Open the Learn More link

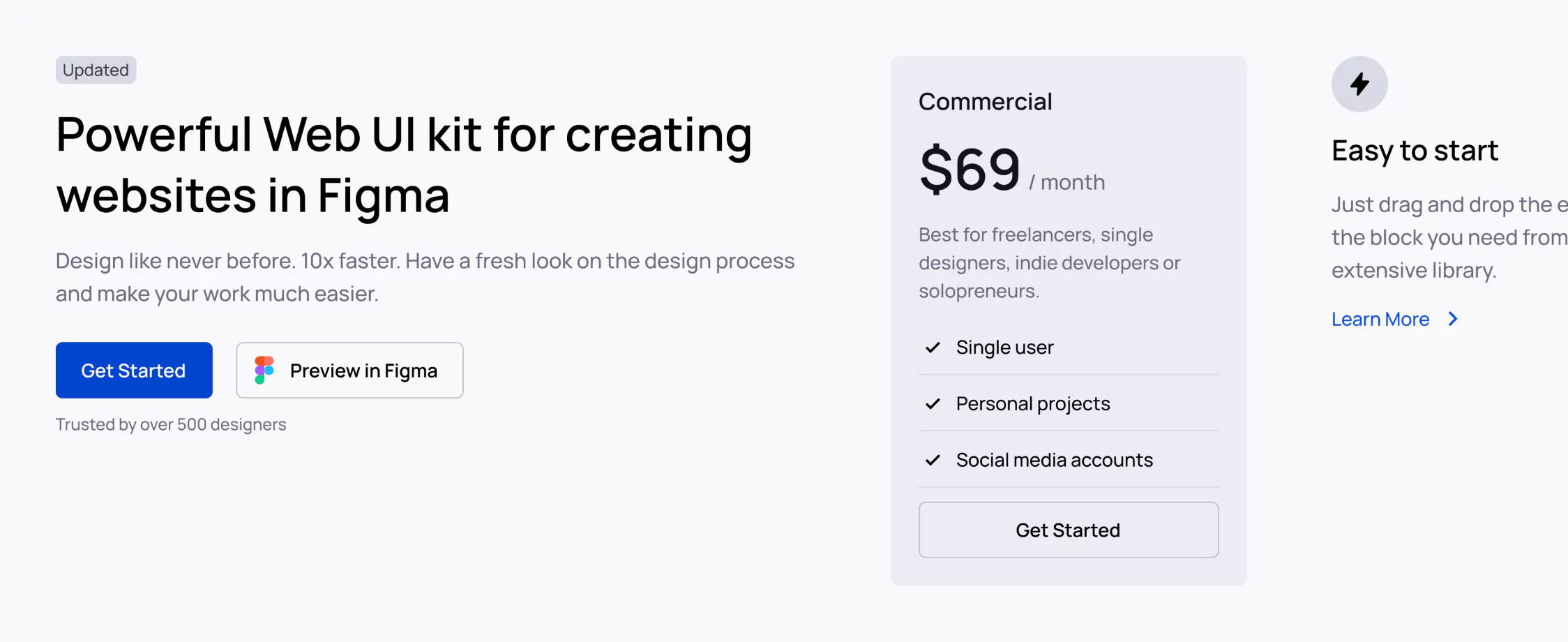1380,319
